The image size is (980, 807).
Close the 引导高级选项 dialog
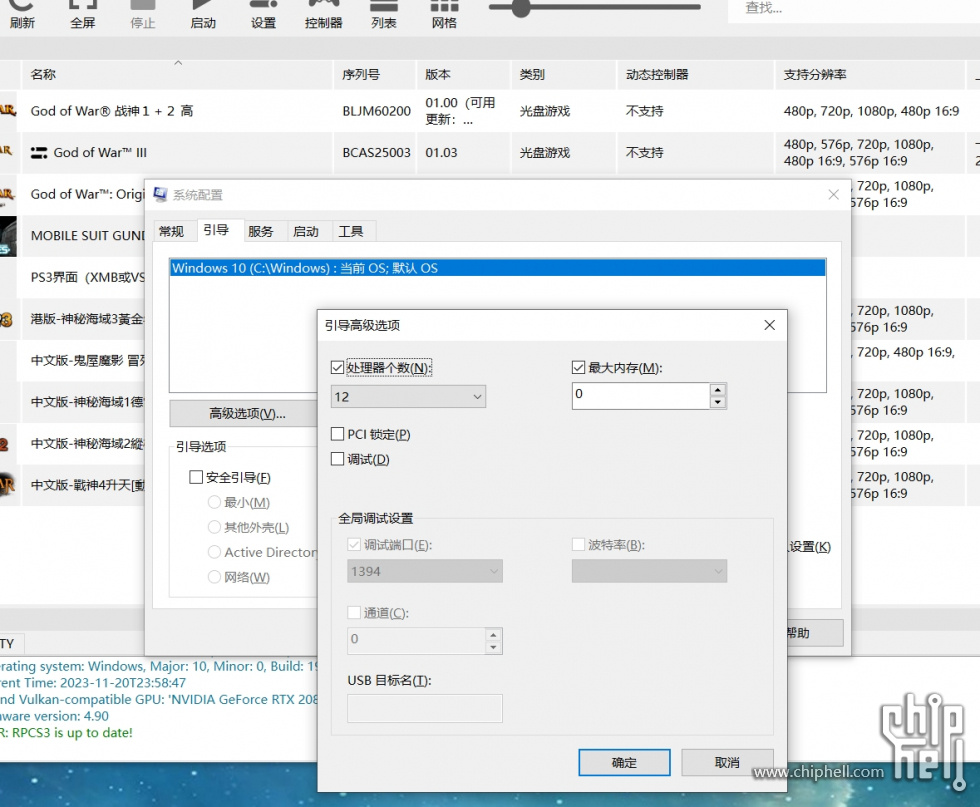tap(769, 325)
